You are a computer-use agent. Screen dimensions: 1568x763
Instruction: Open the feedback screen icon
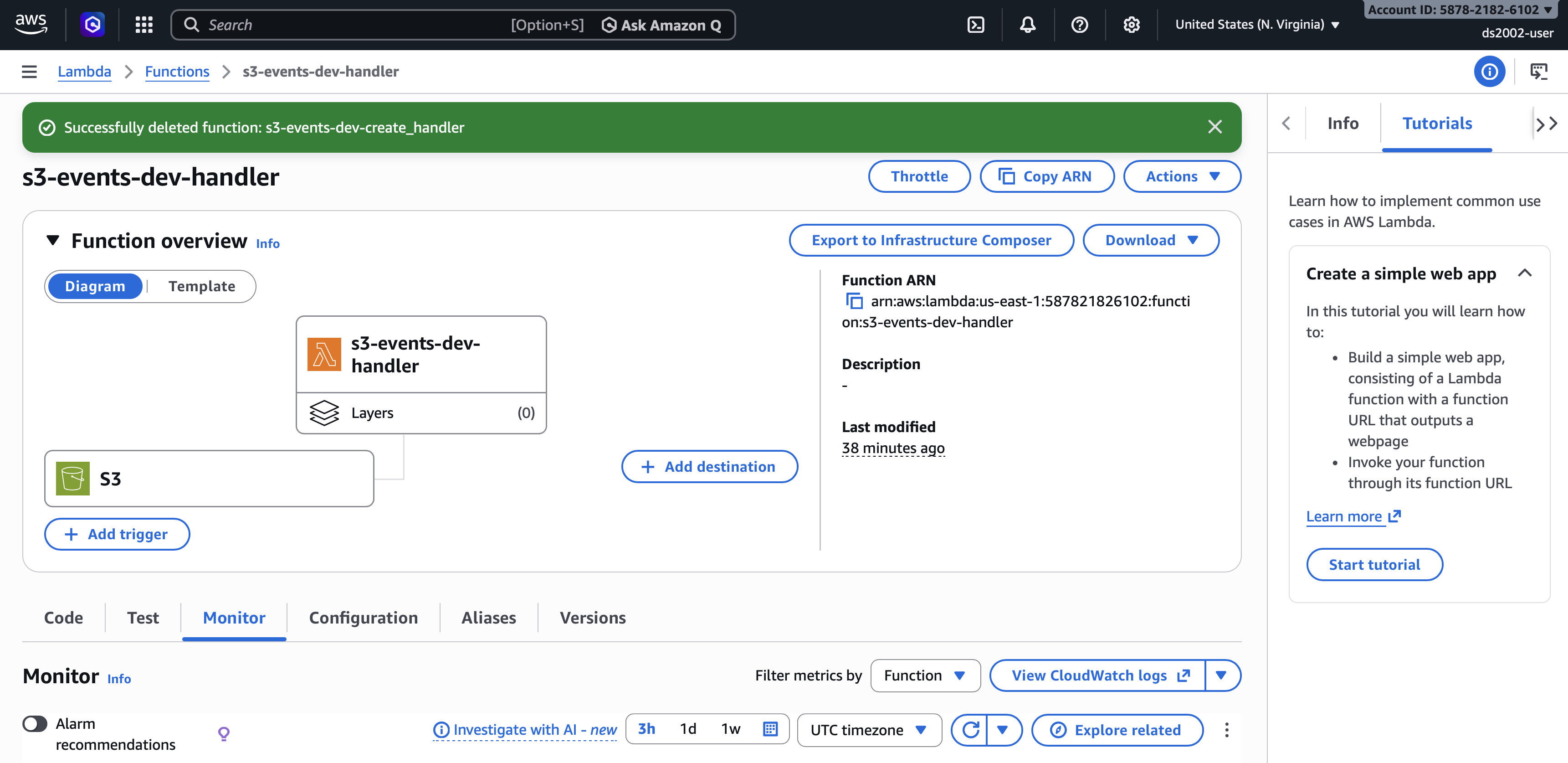pyautogui.click(x=1538, y=72)
